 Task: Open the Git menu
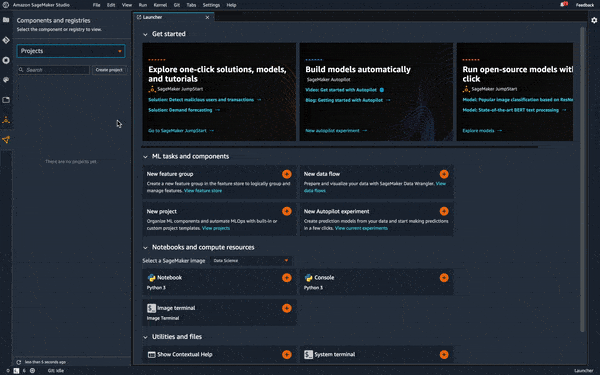(177, 5)
